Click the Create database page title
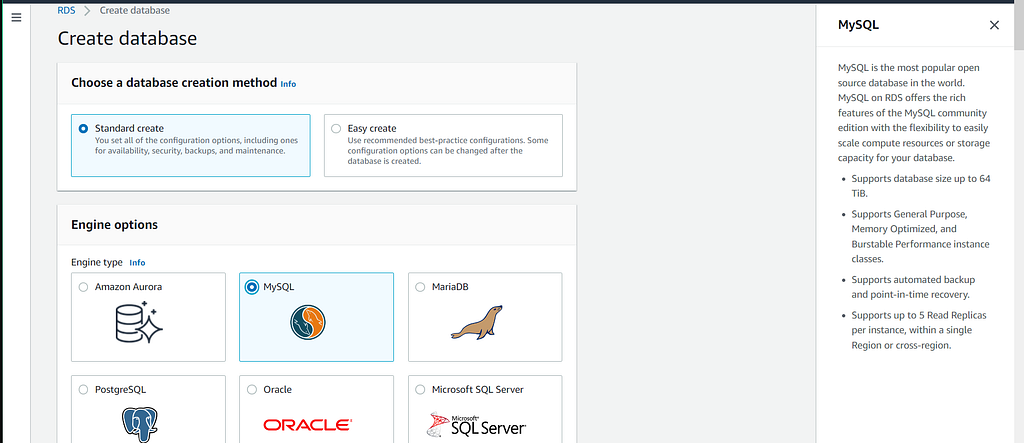The width and height of the screenshot is (1024, 443). (x=127, y=39)
